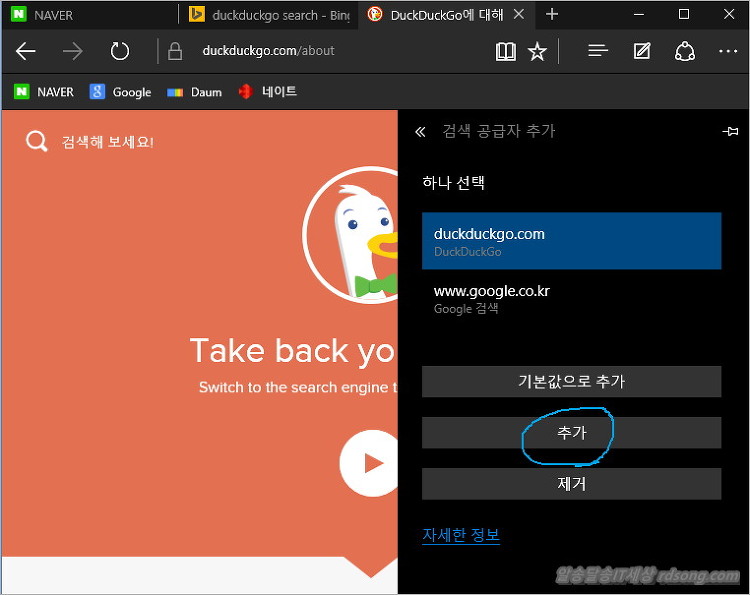Click the 추가 button
The height and width of the screenshot is (595, 750).
pos(571,433)
